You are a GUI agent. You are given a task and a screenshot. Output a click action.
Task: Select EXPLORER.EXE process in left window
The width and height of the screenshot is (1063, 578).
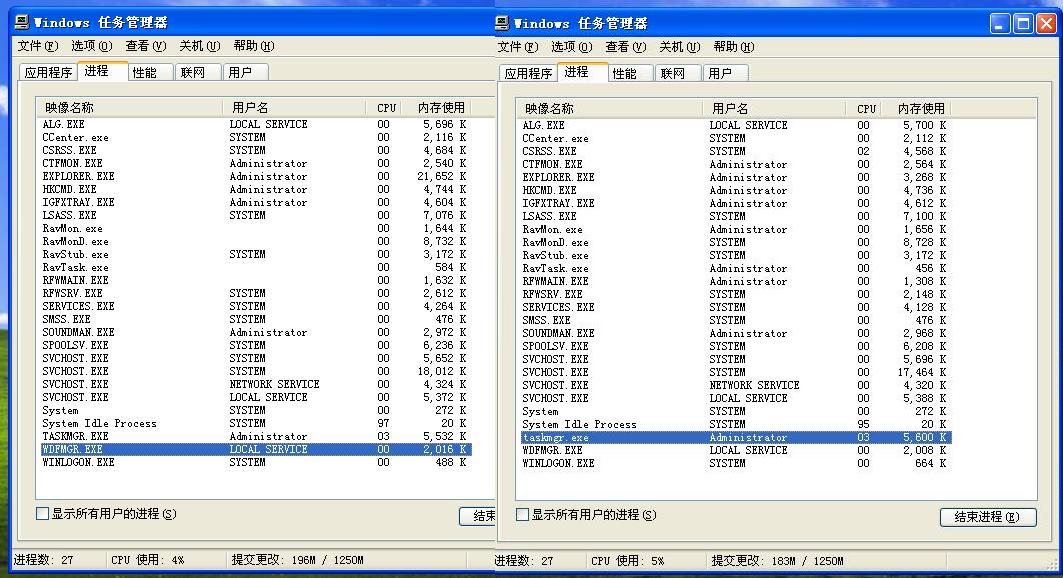pyautogui.click(x=255, y=176)
